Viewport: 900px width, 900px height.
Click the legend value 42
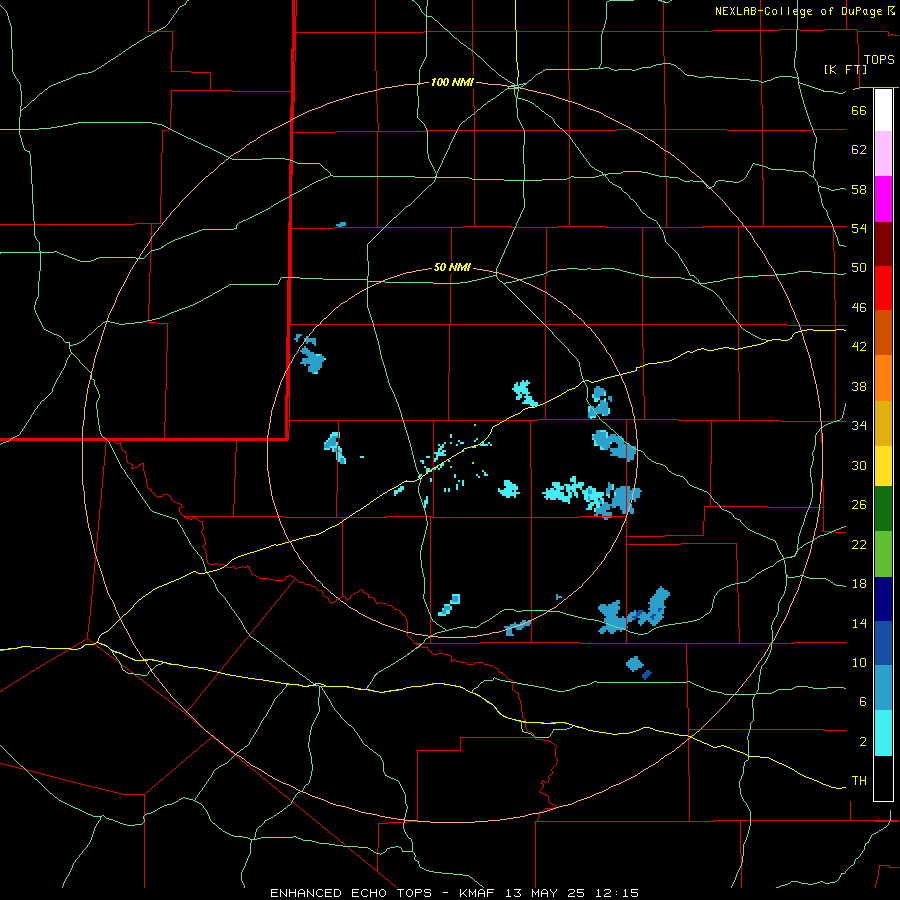point(859,347)
